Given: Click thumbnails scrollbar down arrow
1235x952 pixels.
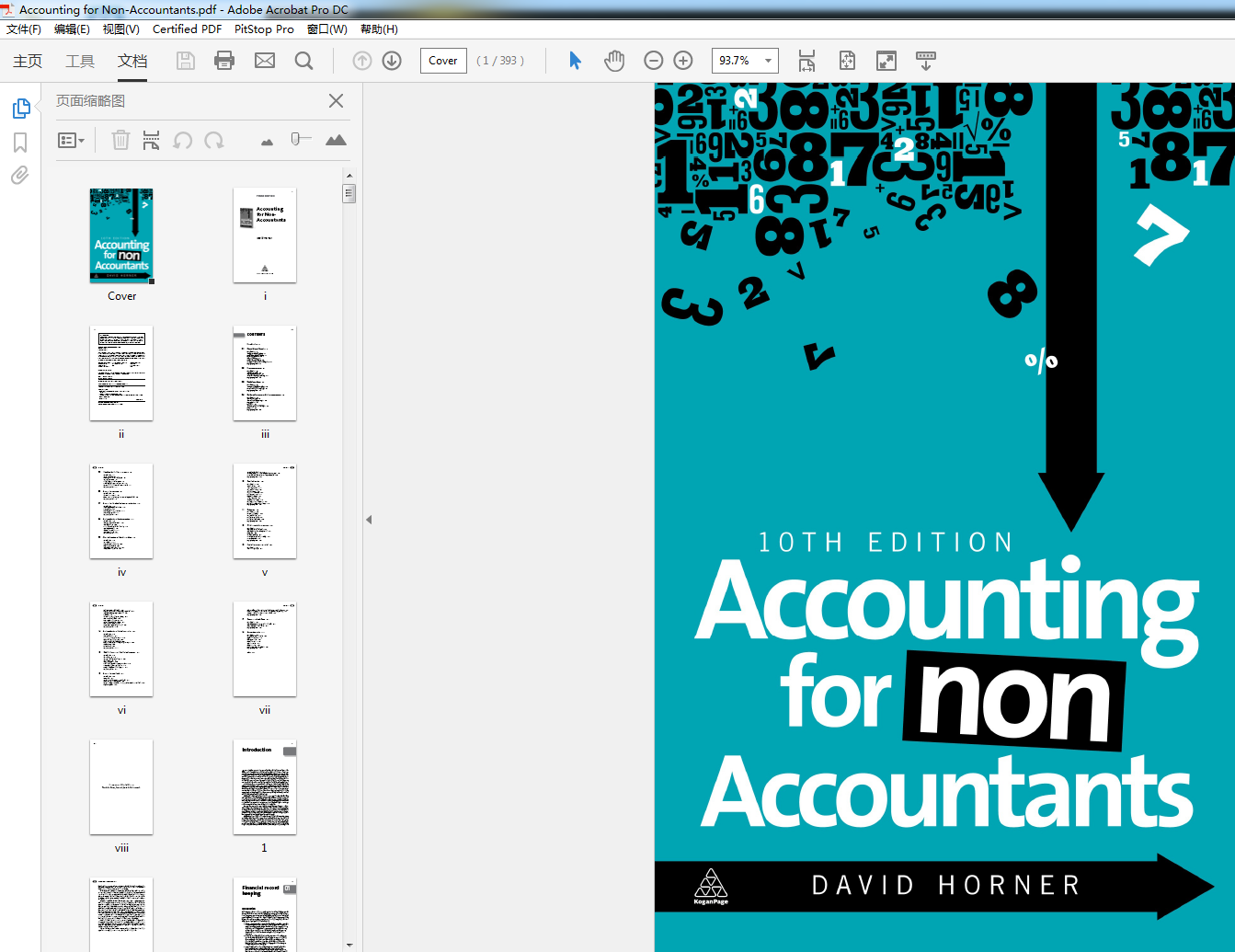Looking at the screenshot, I should pos(349,945).
